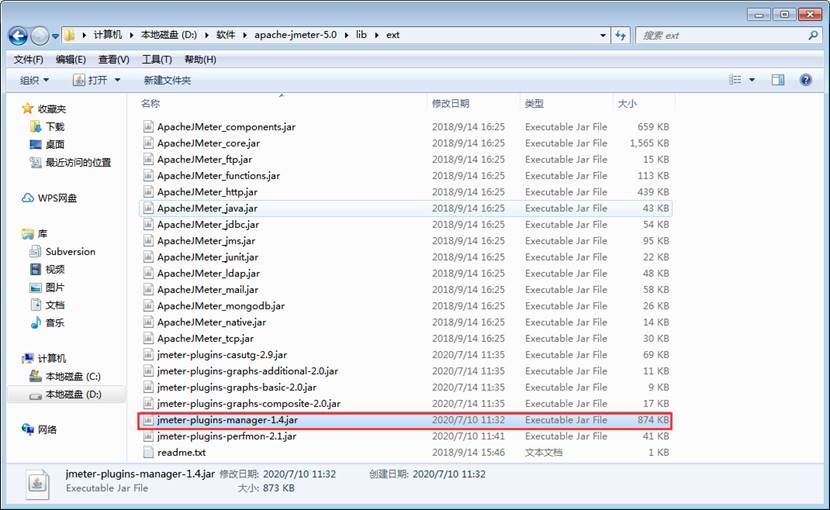Select 库 in navigation pane

coord(42,234)
